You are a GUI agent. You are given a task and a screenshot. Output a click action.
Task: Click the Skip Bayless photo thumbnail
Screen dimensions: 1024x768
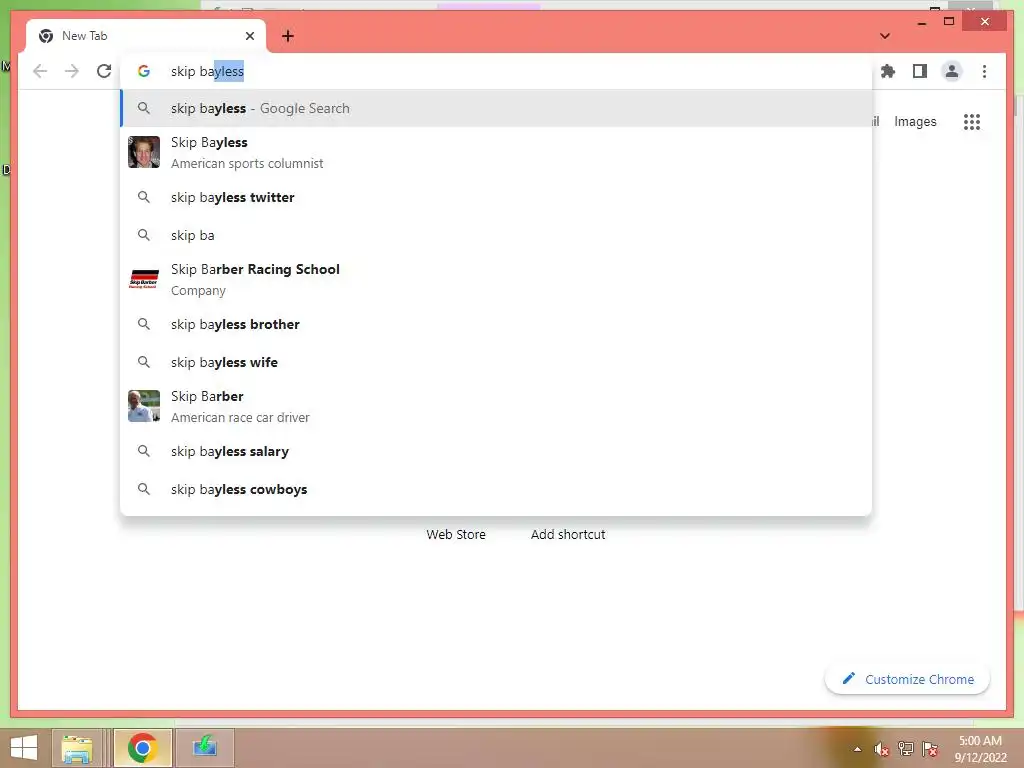pyautogui.click(x=144, y=152)
